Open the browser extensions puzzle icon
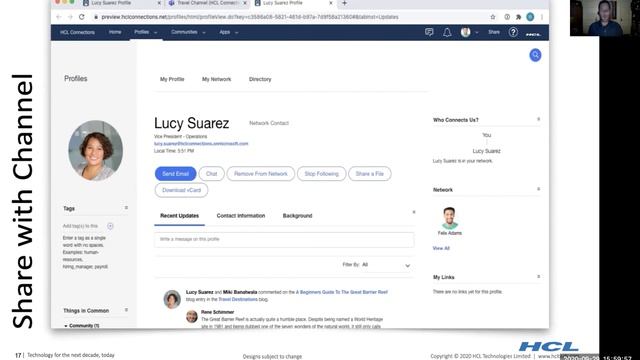Viewport: 640px width, 360px height. (518, 17)
